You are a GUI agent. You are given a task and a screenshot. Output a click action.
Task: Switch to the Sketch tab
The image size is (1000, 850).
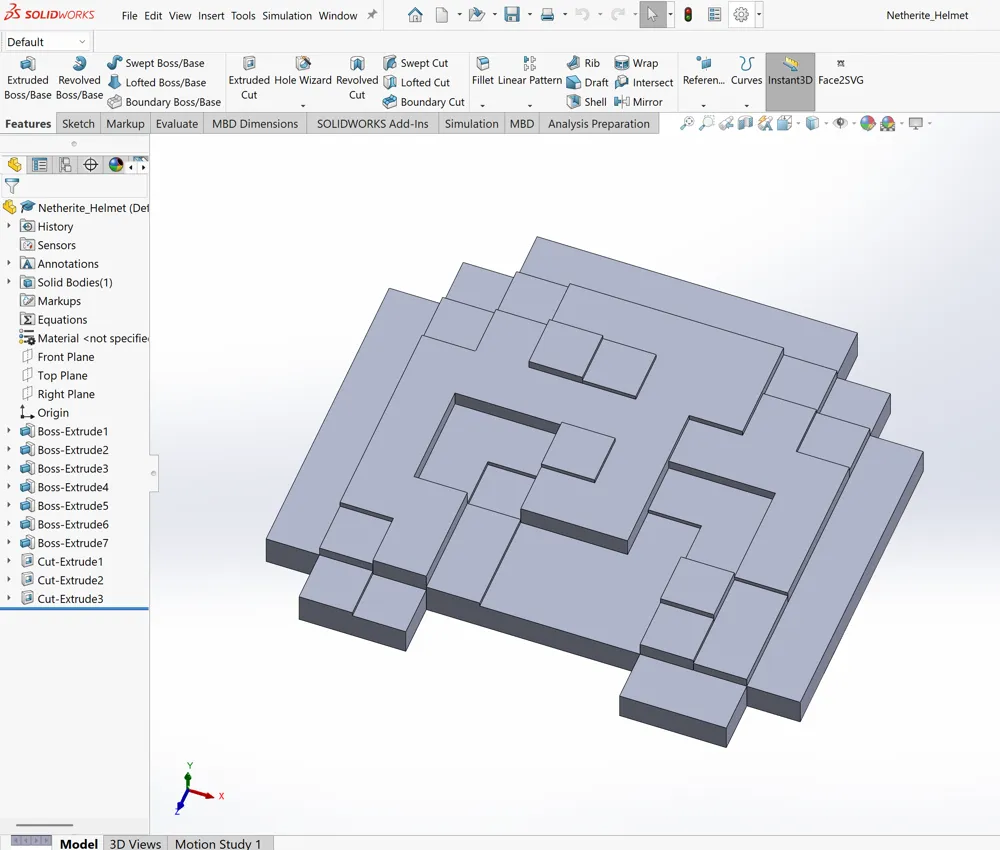pos(78,124)
